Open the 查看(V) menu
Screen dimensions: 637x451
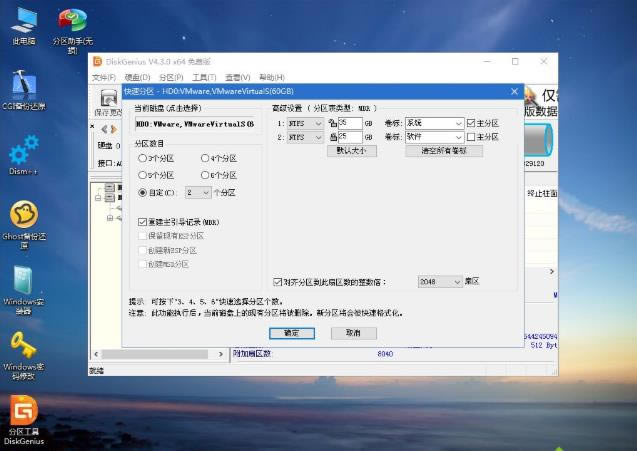[x=238, y=77]
